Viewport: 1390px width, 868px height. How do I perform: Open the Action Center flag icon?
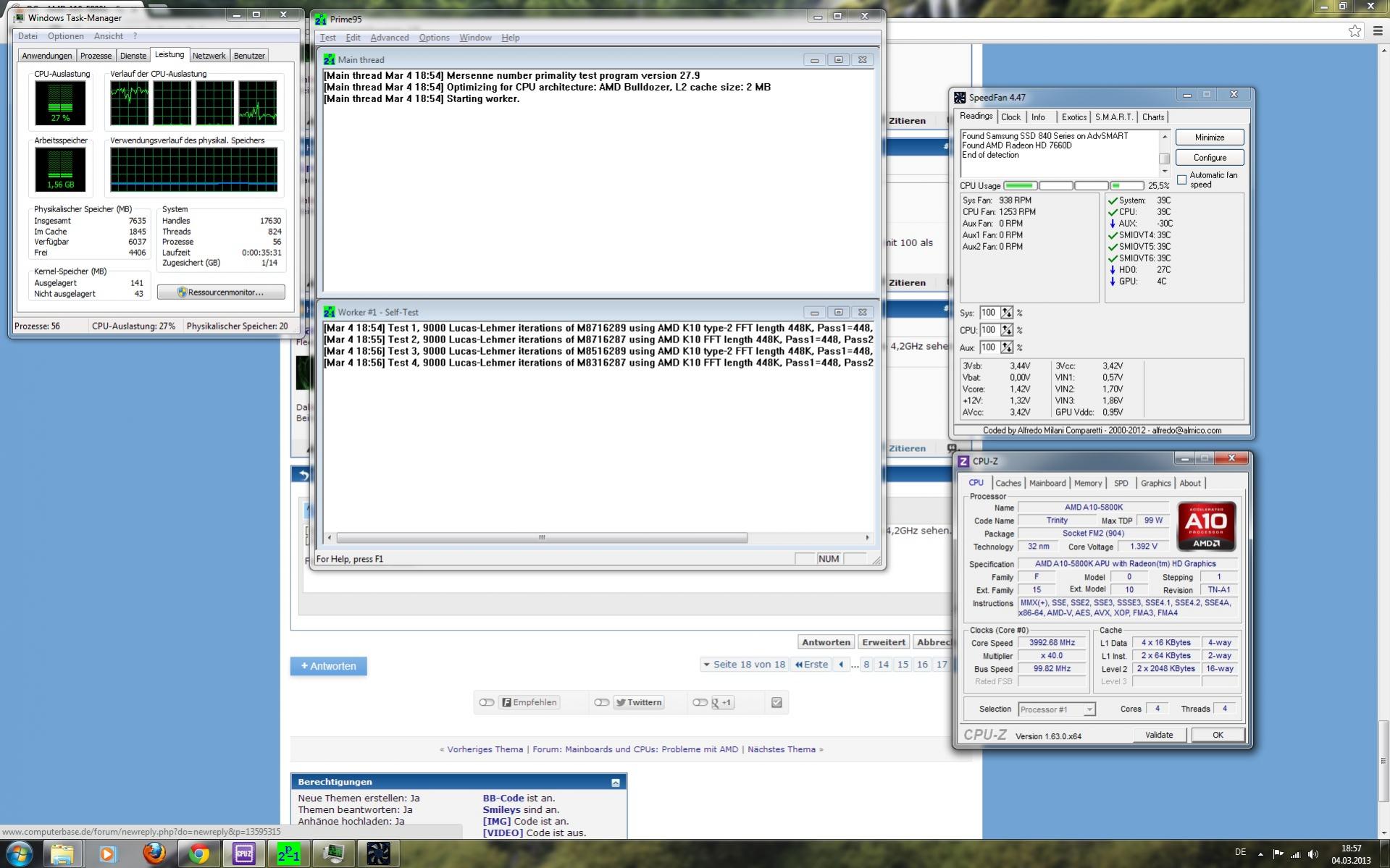click(x=1278, y=854)
